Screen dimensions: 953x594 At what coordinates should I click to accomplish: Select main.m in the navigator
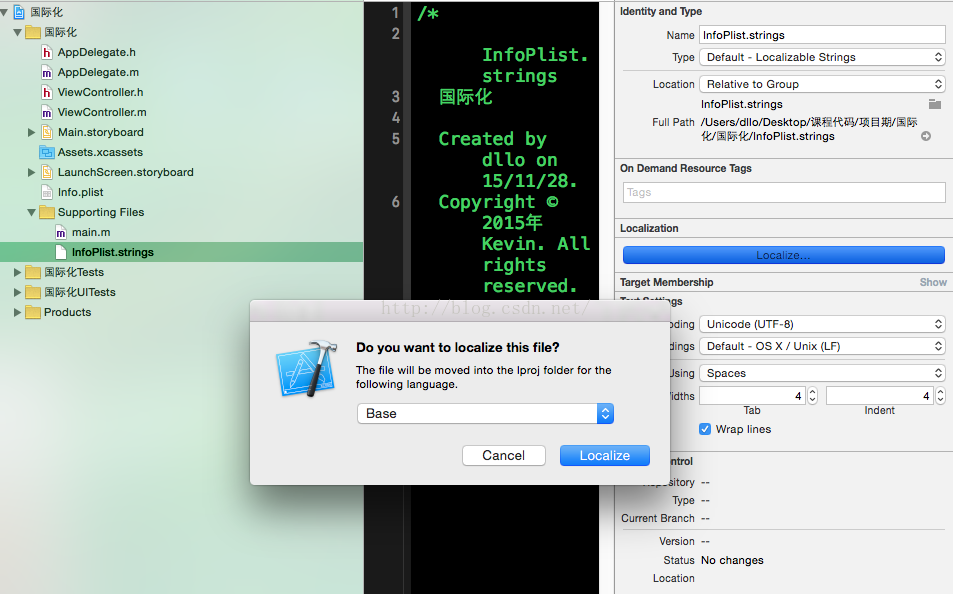click(x=91, y=232)
